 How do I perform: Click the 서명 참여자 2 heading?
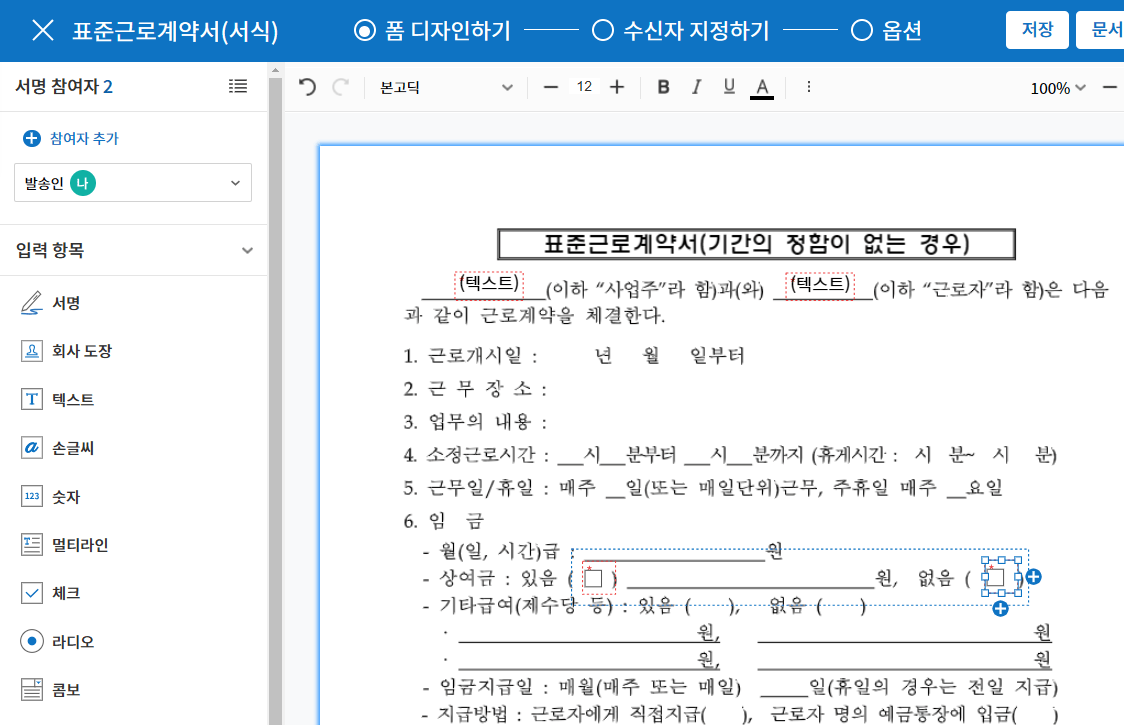click(x=65, y=87)
